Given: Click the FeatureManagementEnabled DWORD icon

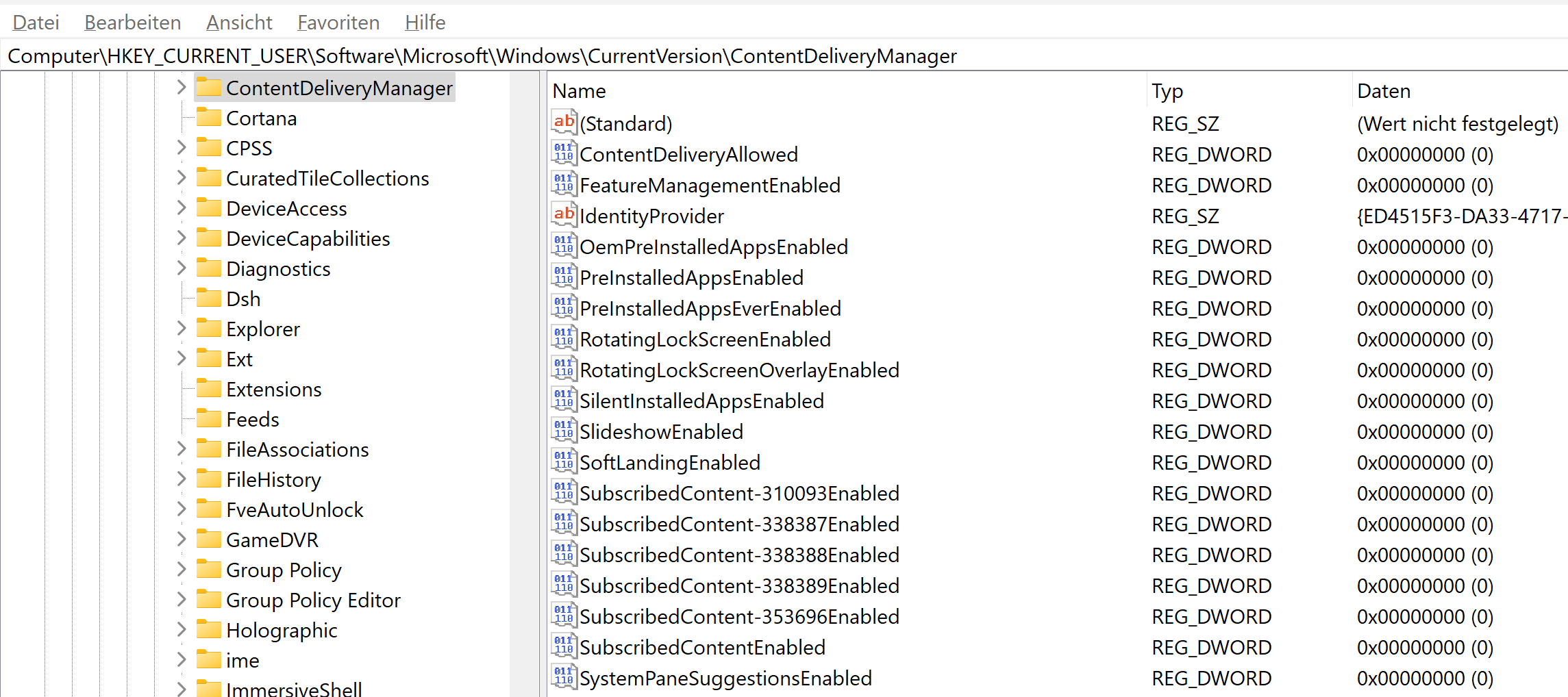Looking at the screenshot, I should [564, 184].
